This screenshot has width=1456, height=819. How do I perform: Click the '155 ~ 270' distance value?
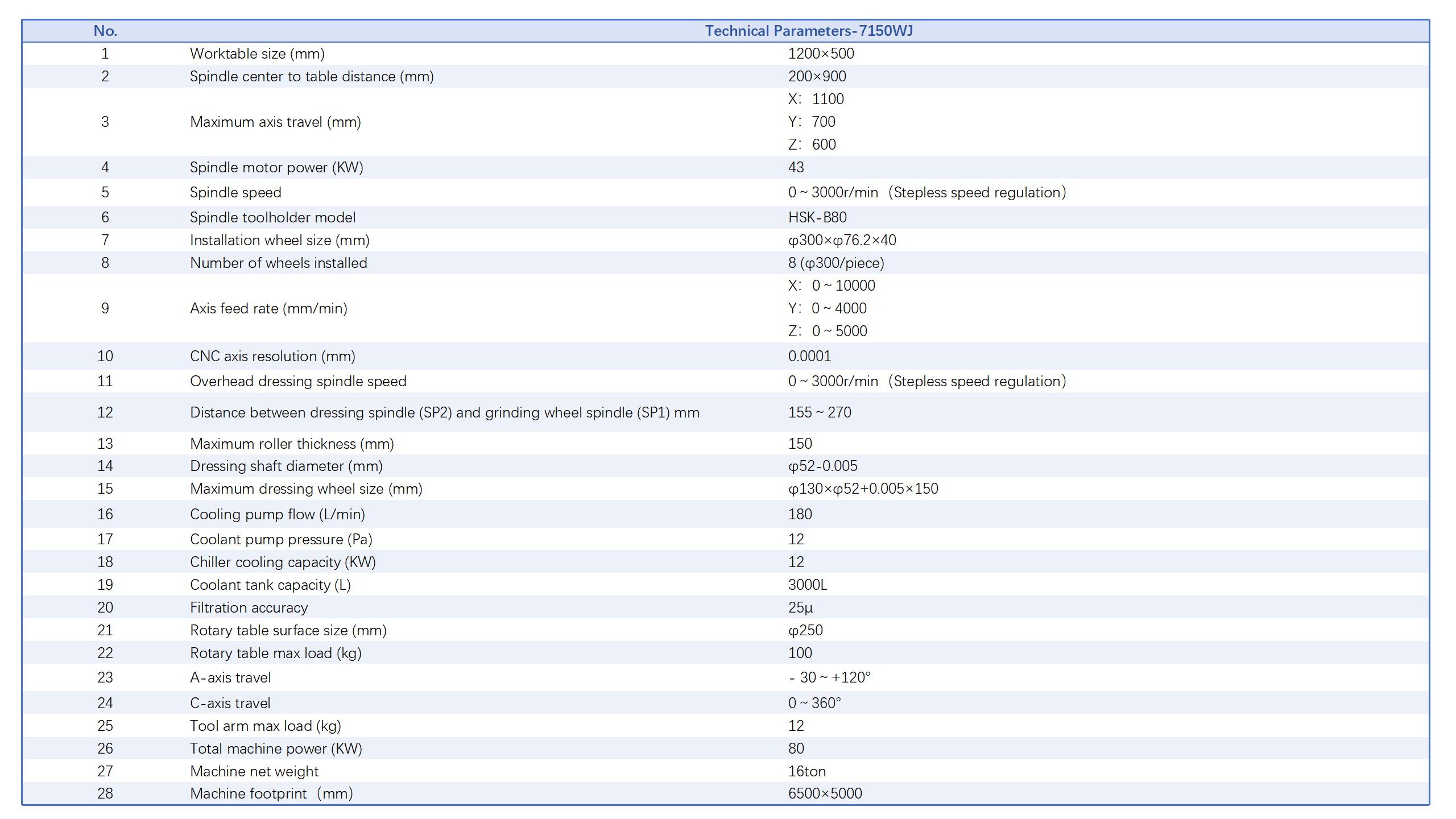(820, 412)
